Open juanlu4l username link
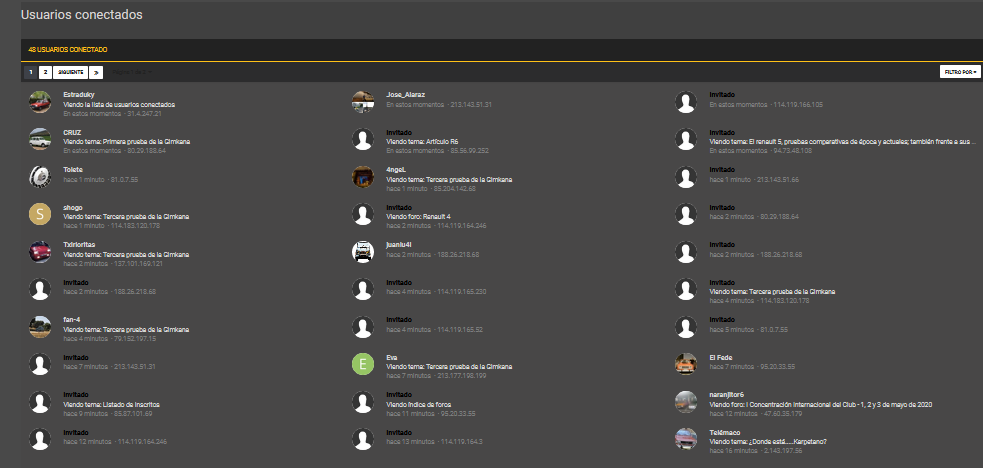 (398, 245)
